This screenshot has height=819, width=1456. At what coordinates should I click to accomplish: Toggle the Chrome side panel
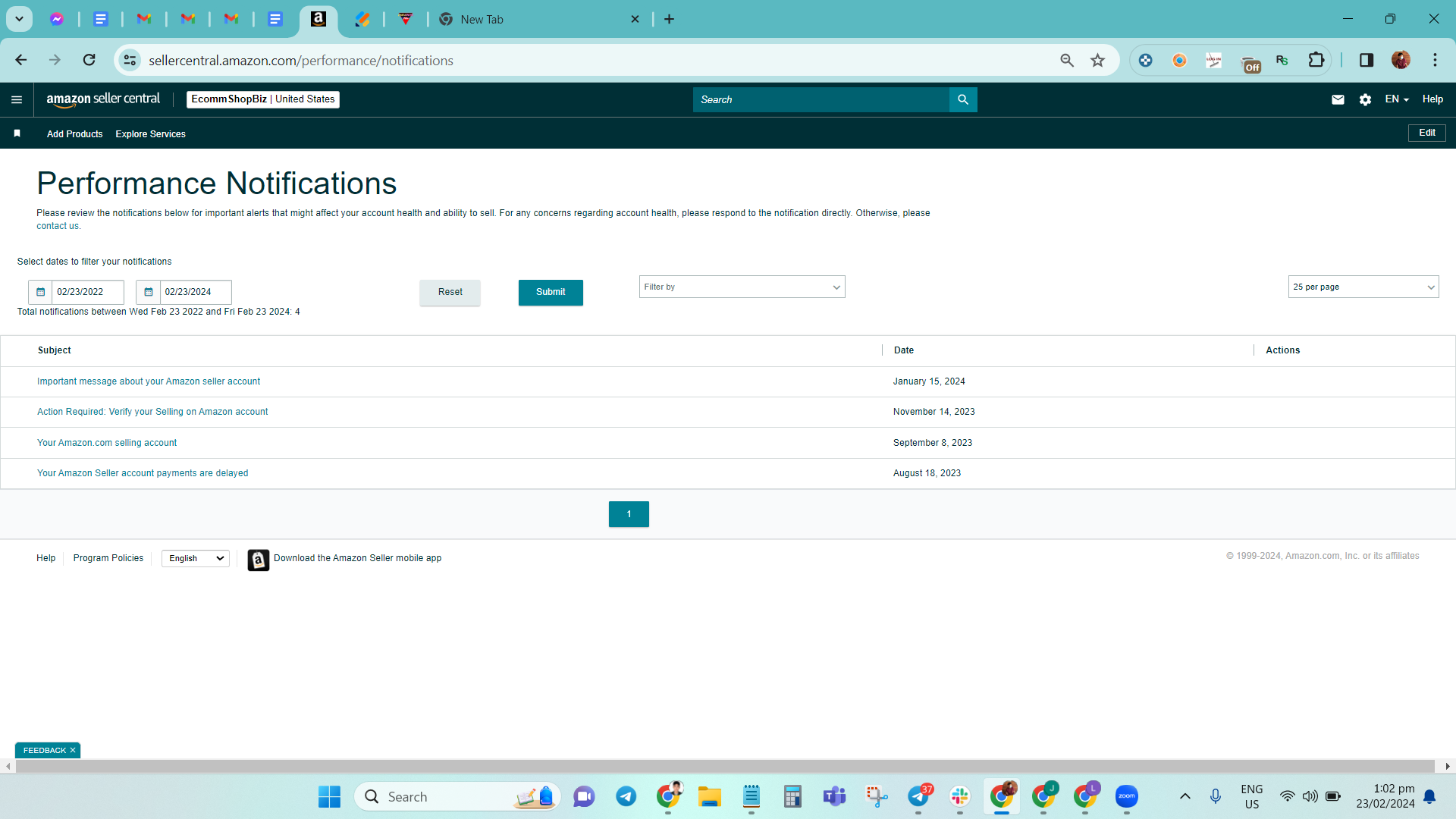pos(1367,60)
